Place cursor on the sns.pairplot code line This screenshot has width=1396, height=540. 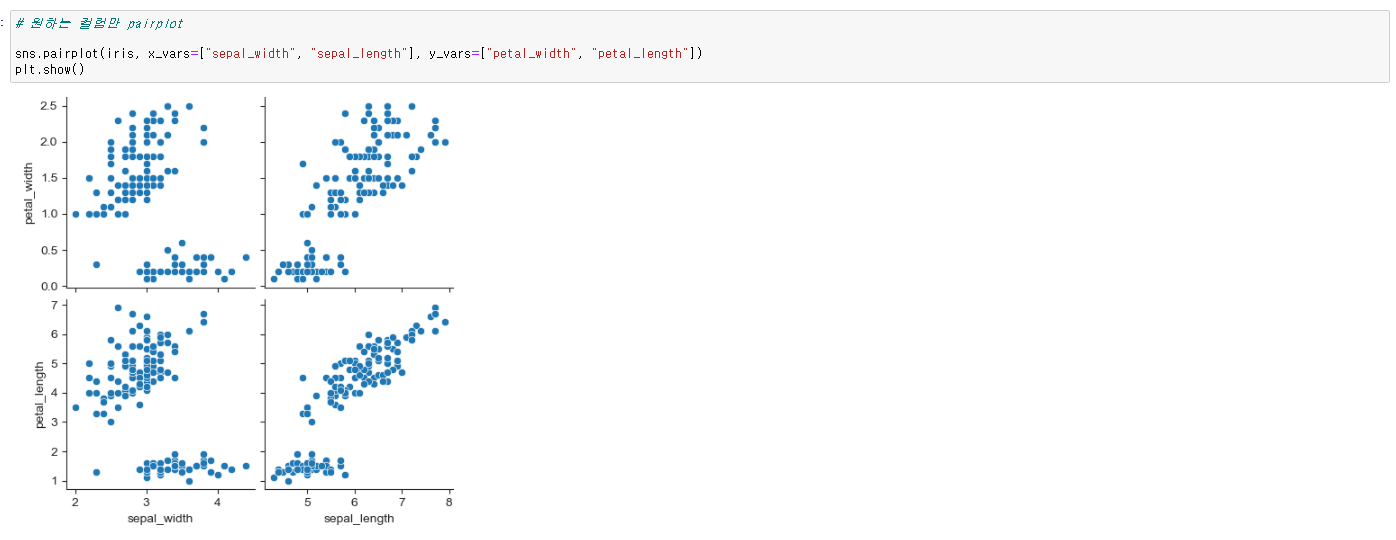[x=150, y=53]
